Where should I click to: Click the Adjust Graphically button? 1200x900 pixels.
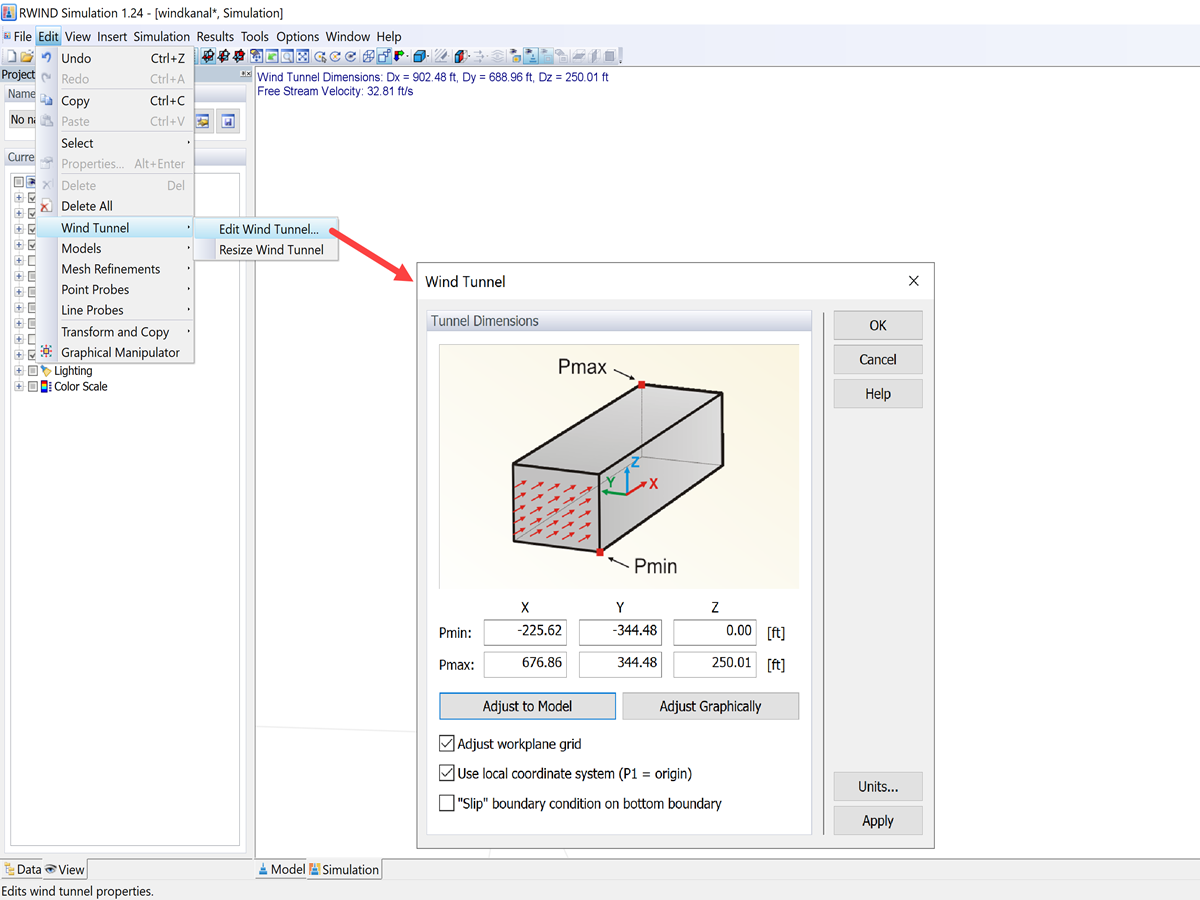tap(711, 706)
